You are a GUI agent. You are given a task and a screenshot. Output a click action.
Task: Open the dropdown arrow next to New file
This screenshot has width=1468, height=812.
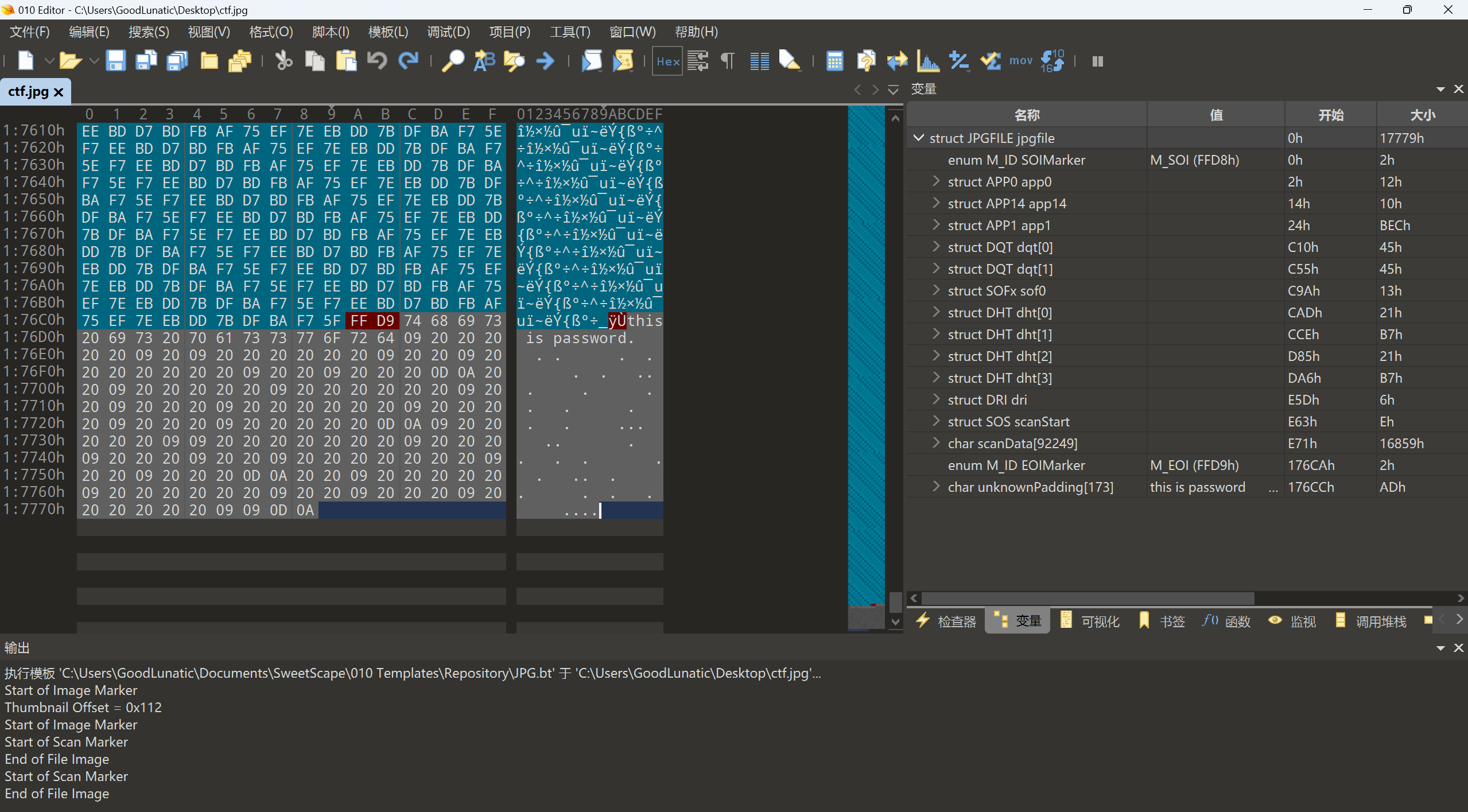(49, 61)
